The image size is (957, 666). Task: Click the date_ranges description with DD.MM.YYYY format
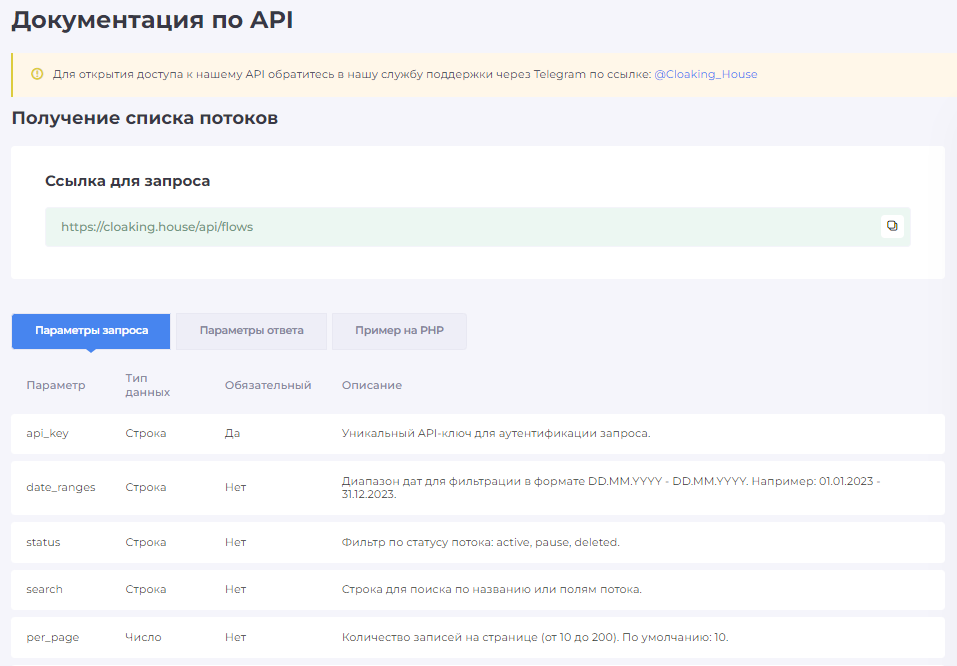pos(611,488)
